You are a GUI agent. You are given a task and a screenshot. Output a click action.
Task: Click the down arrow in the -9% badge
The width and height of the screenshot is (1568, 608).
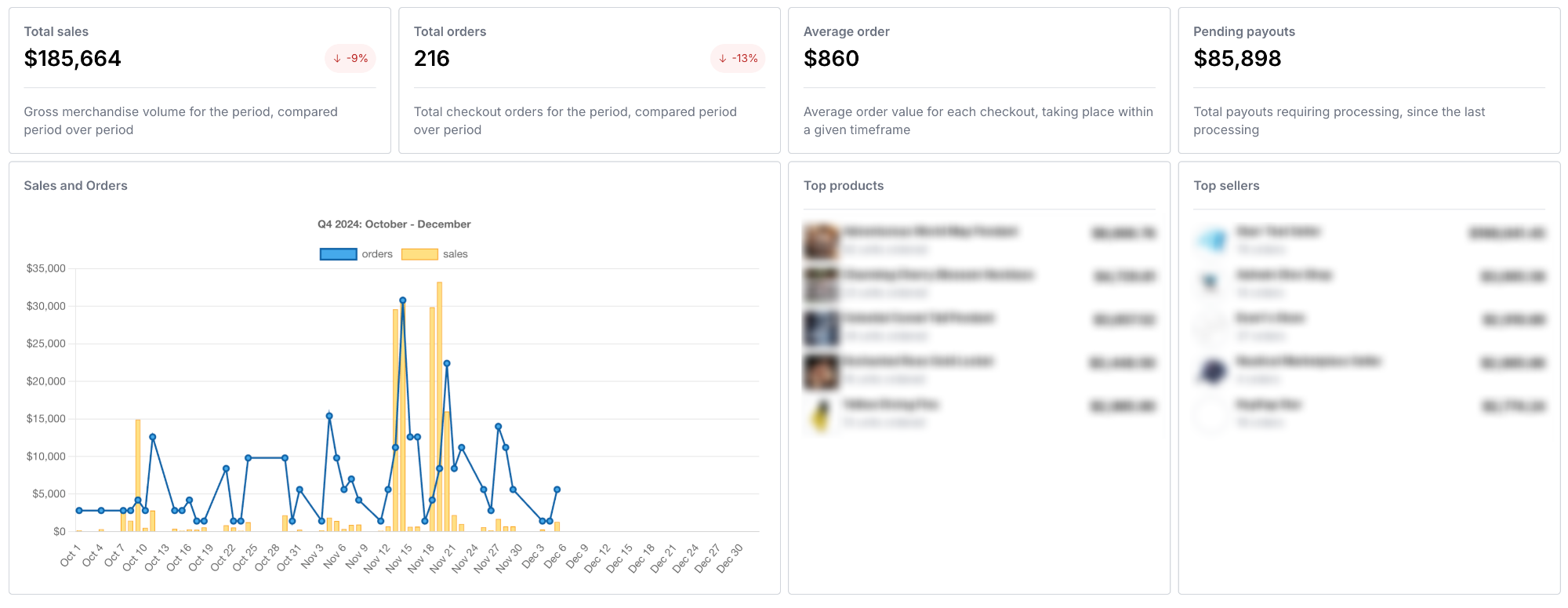[337, 59]
